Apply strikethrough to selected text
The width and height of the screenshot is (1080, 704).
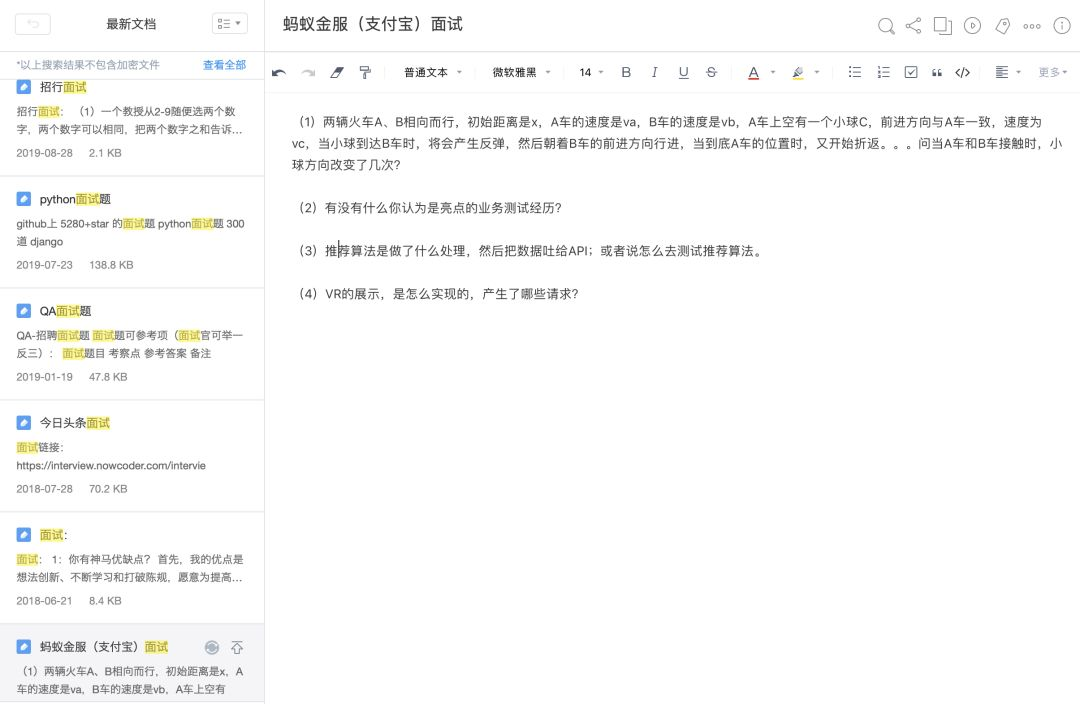(x=711, y=72)
